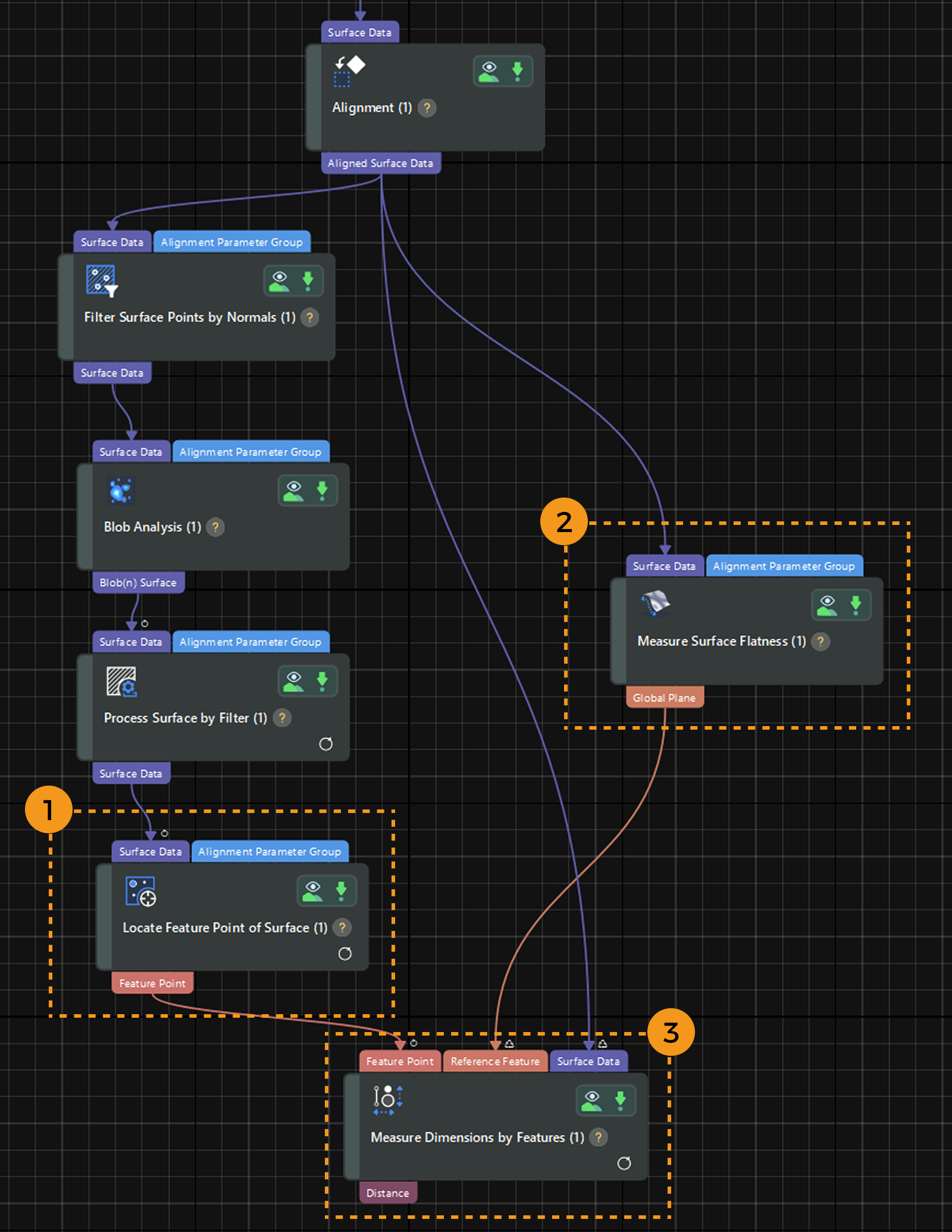Toggle visualization eye on Alignment step

click(x=488, y=71)
